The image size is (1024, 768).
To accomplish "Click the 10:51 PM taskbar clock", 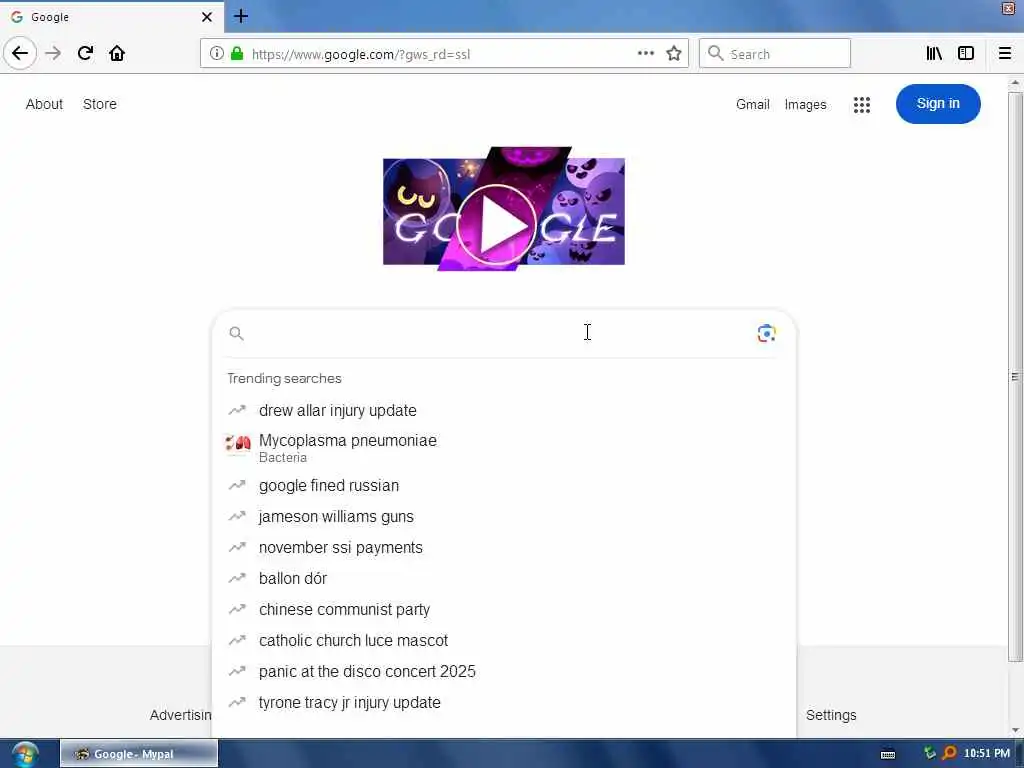I will [x=986, y=754].
